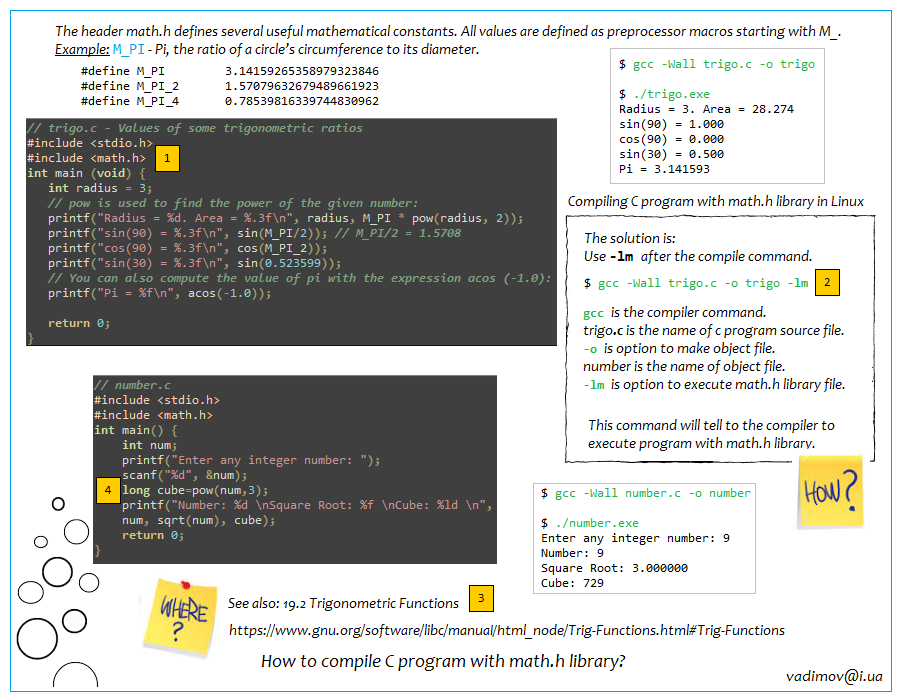Click output line 'sin(30) = 0.500'
Image resolution: width=900 pixels, height=700 pixels.
tap(671, 153)
